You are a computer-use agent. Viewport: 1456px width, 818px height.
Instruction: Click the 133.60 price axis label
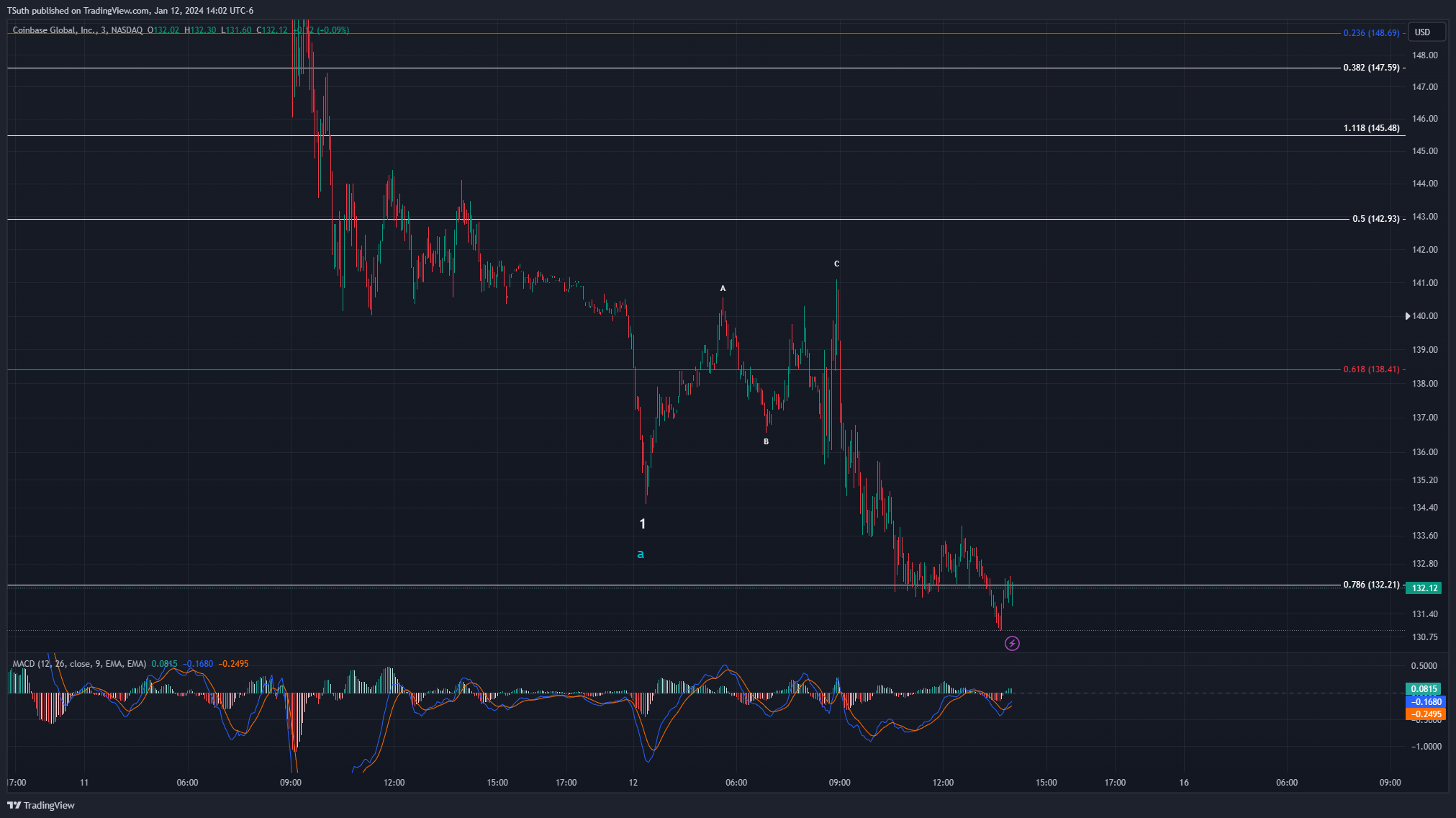click(x=1424, y=536)
